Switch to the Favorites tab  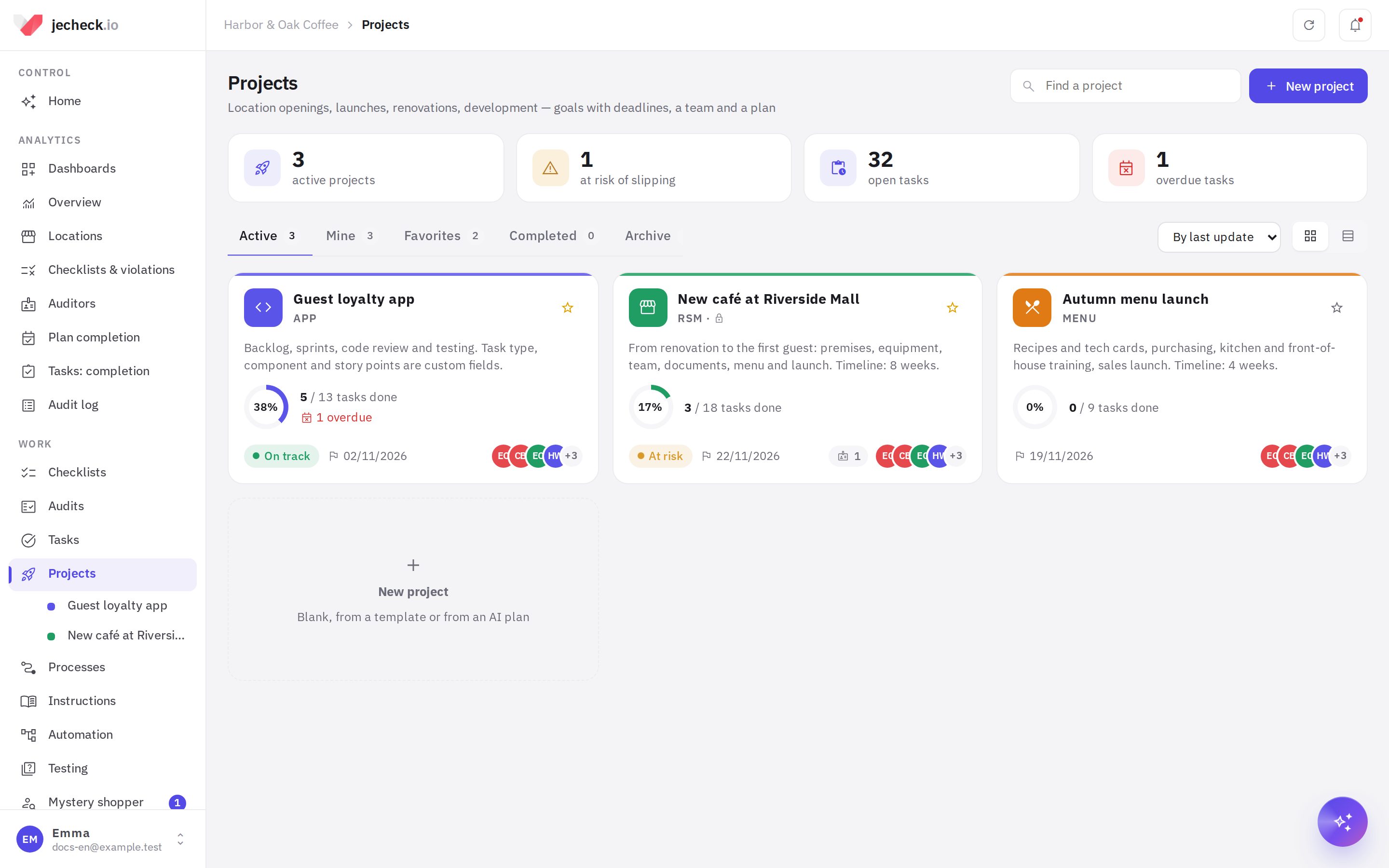(x=442, y=236)
